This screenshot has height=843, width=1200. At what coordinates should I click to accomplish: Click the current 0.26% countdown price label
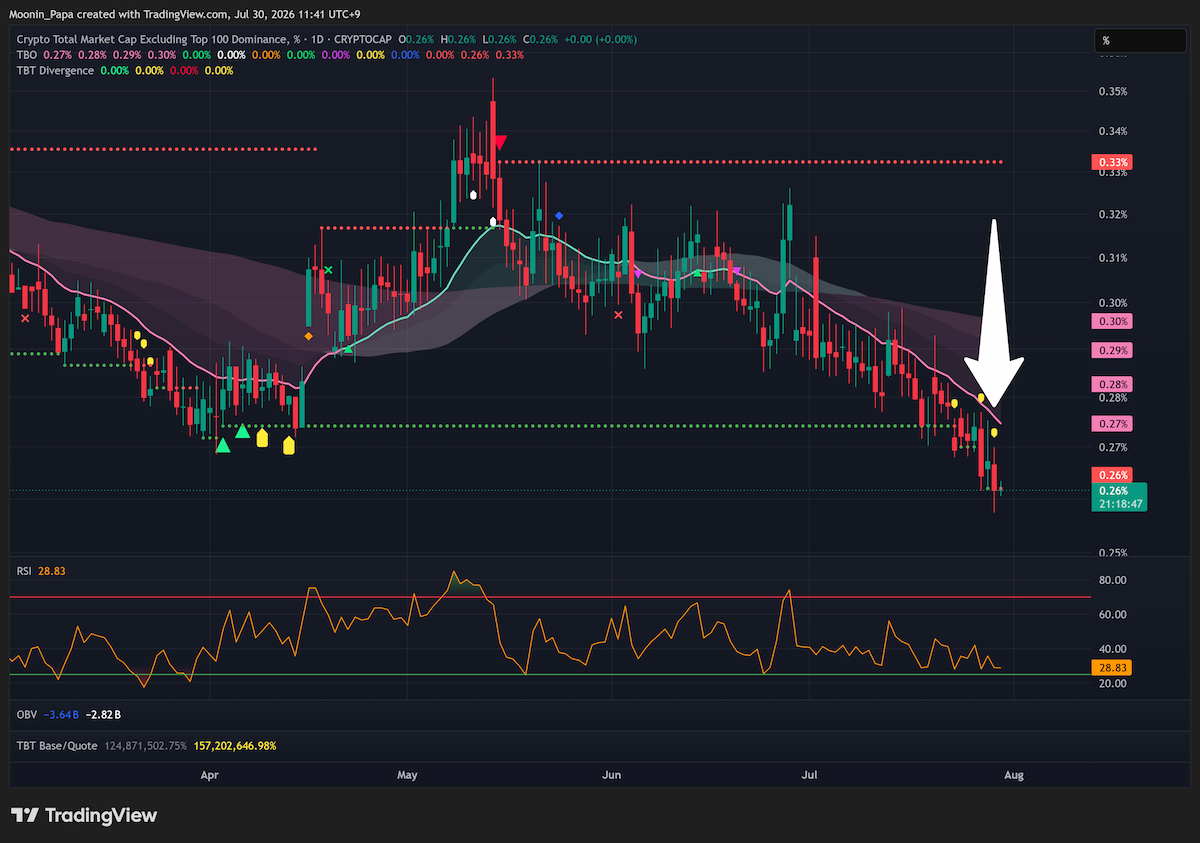click(1119, 498)
